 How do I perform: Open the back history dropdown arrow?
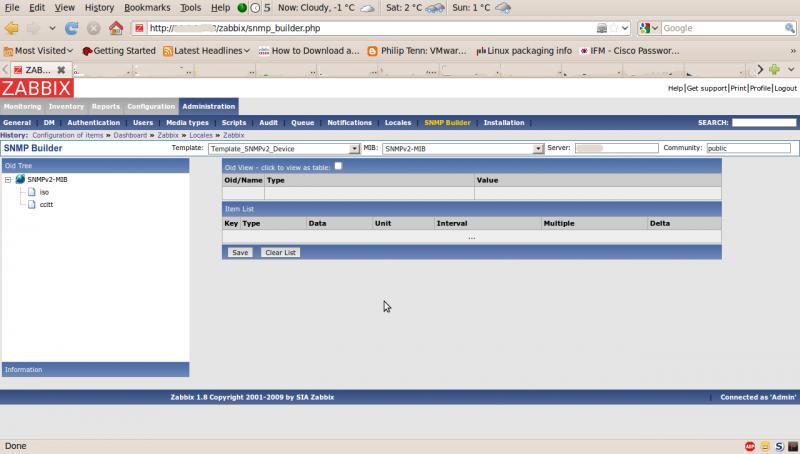[52, 28]
